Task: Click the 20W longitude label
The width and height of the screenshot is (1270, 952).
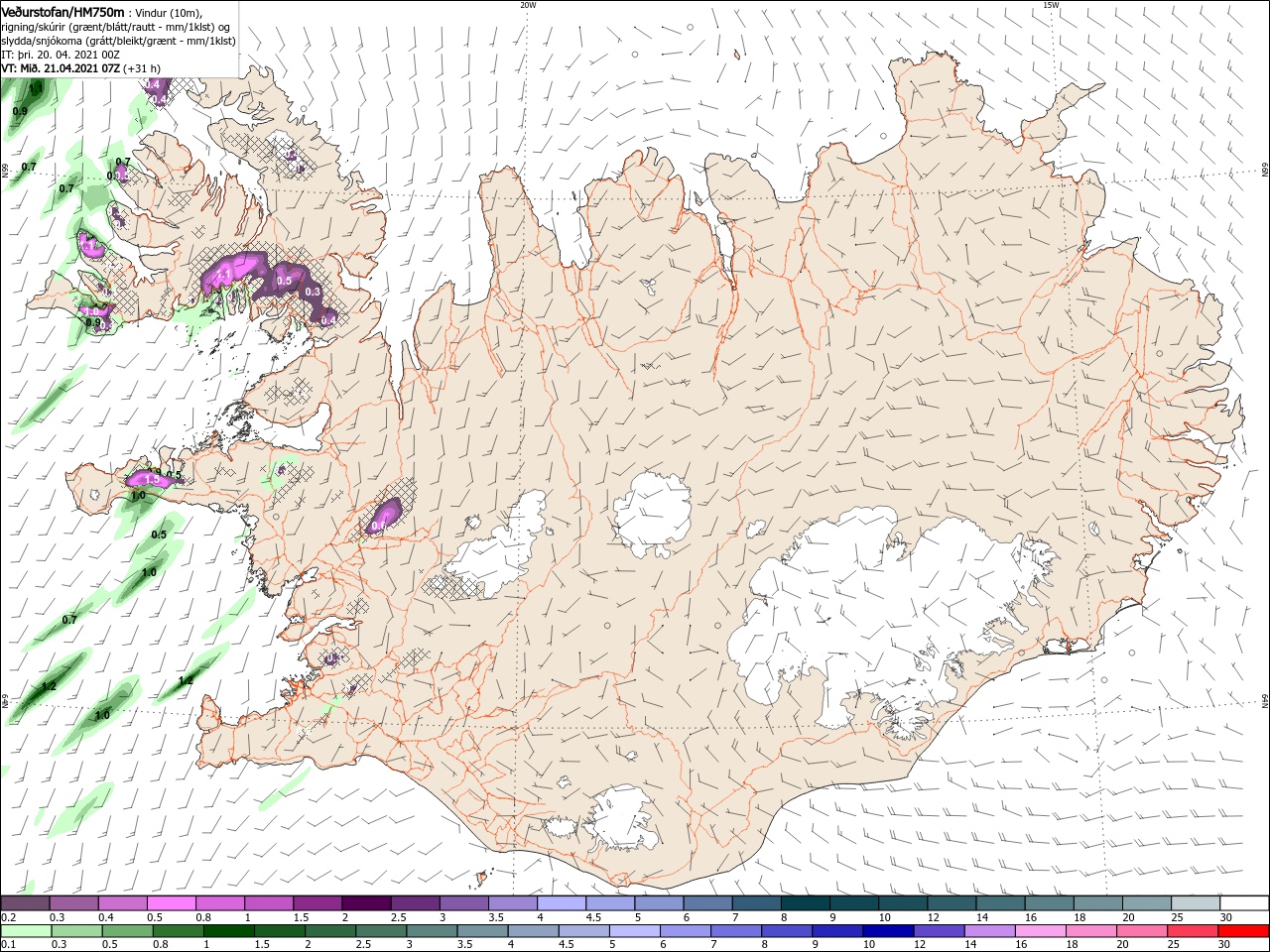Action: [x=528, y=5]
